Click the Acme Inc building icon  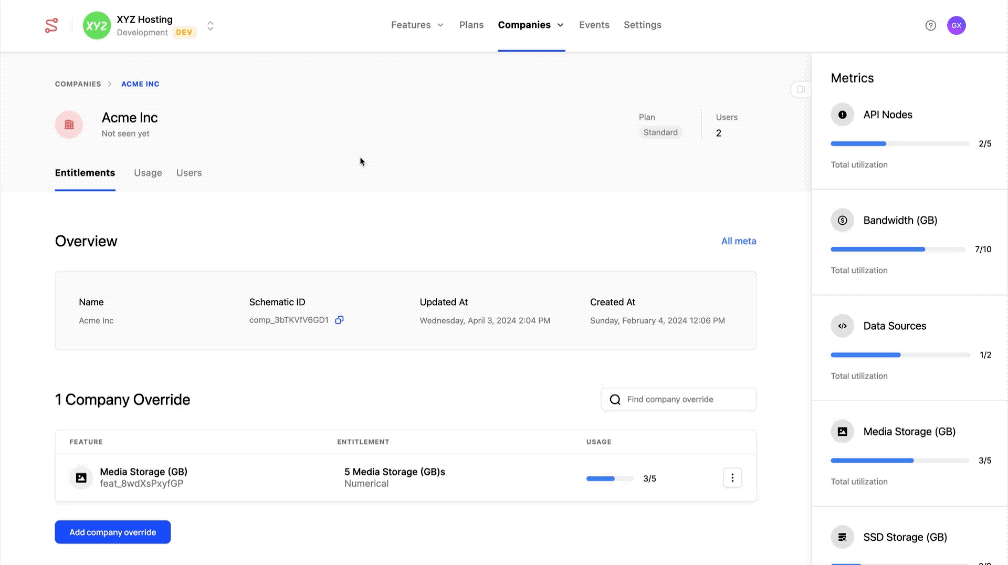pos(69,125)
